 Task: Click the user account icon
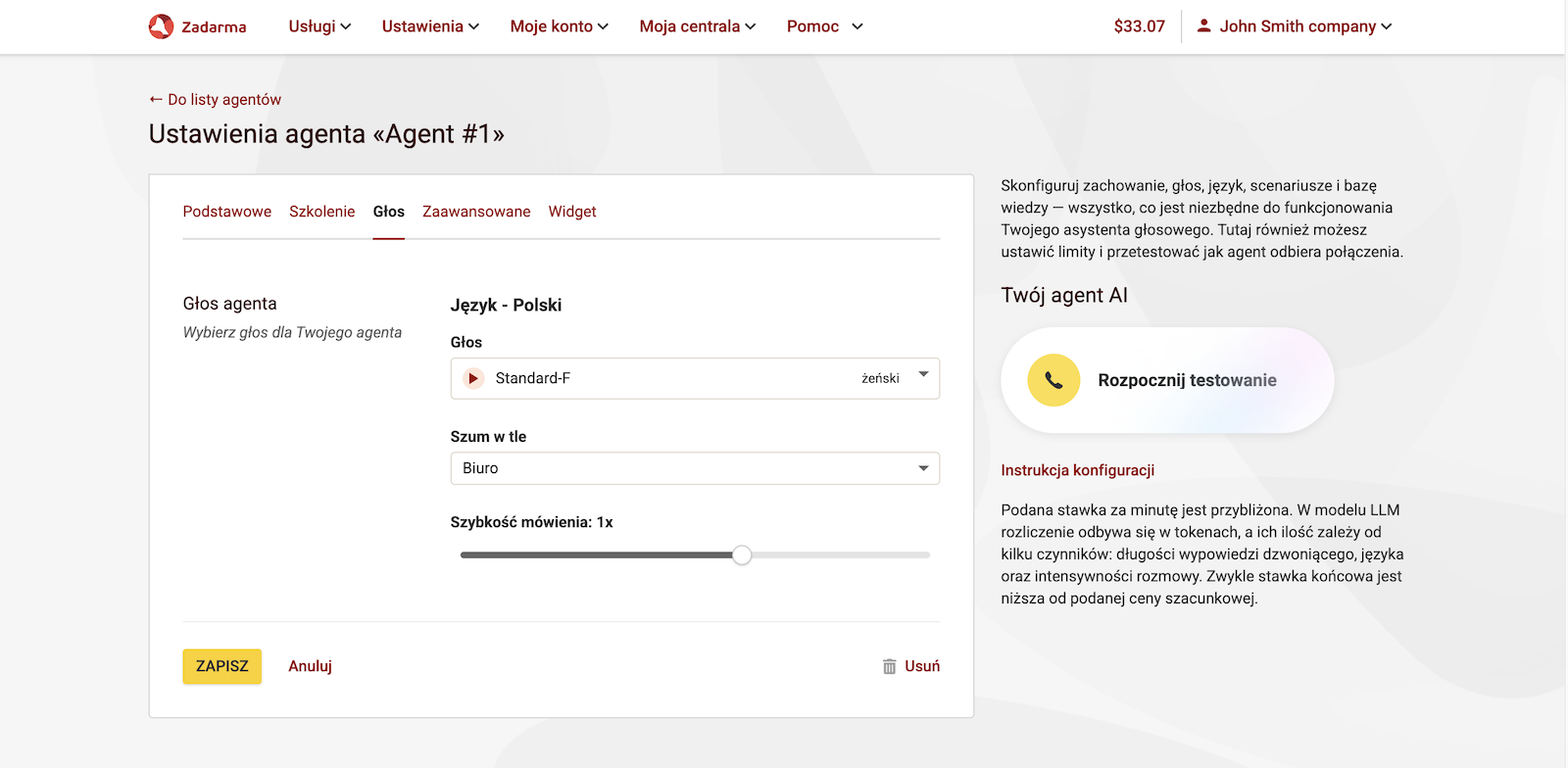tap(1203, 26)
